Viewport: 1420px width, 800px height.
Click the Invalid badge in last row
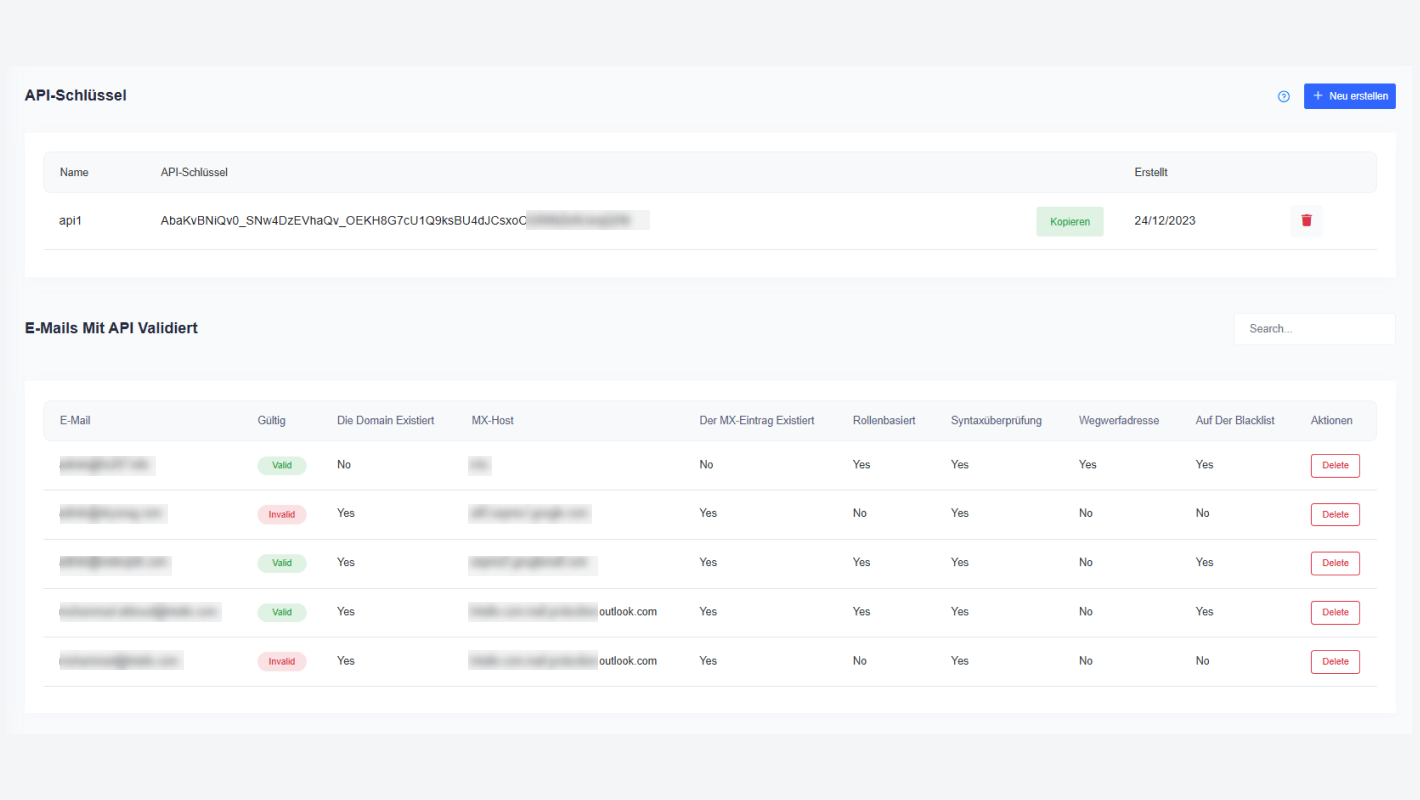pos(282,661)
